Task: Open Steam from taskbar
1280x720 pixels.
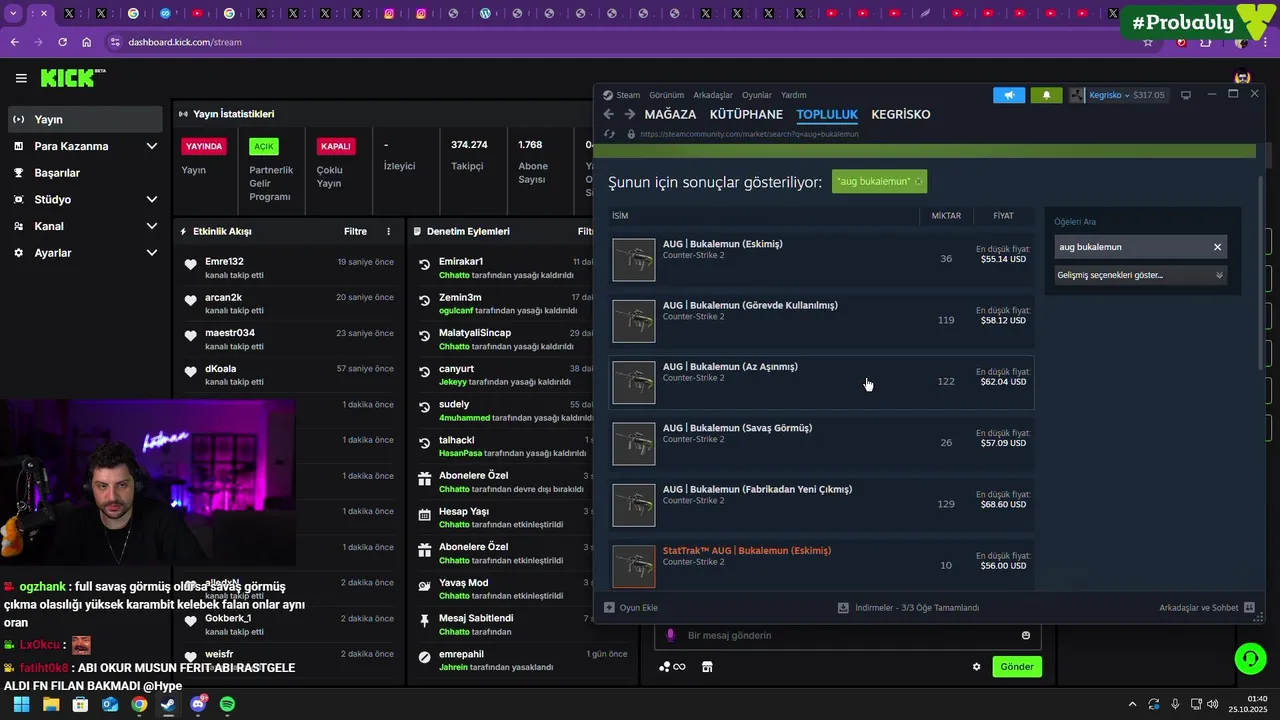Action: coord(168,704)
